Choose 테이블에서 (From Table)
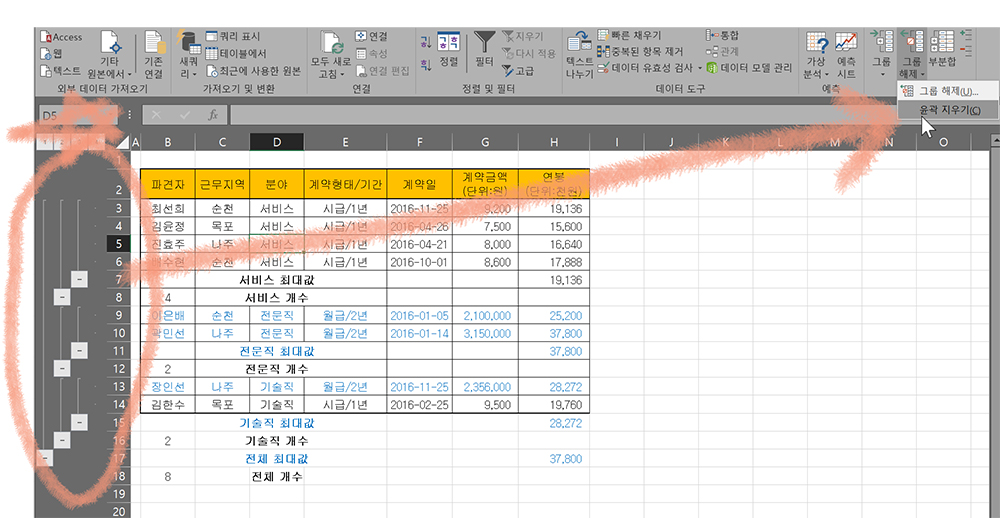Viewport: 1000px width, 518px height. [x=236, y=54]
